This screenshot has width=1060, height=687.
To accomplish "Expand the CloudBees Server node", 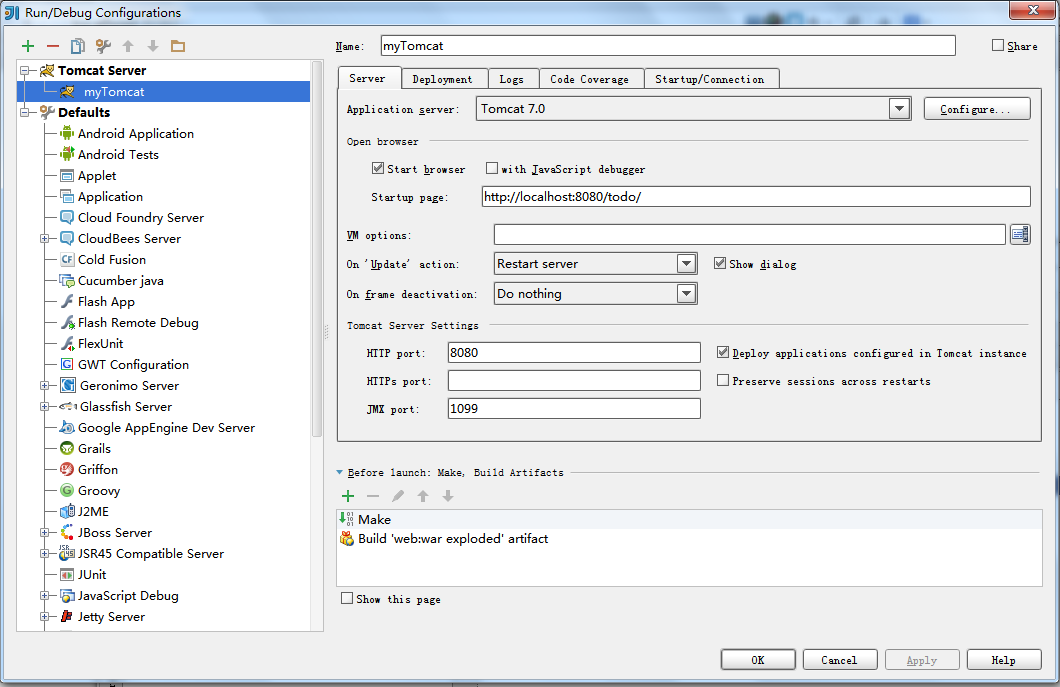I will pos(45,239).
